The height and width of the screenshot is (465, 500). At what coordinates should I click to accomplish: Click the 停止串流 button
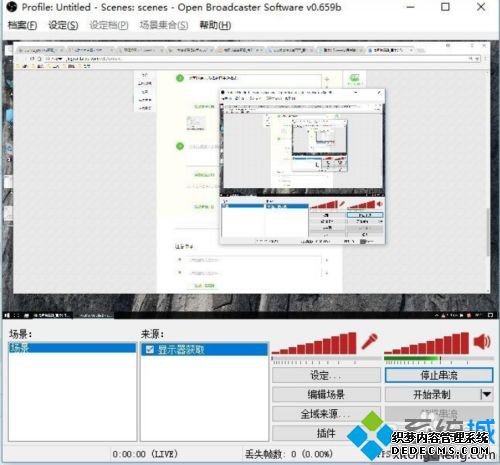pos(439,375)
